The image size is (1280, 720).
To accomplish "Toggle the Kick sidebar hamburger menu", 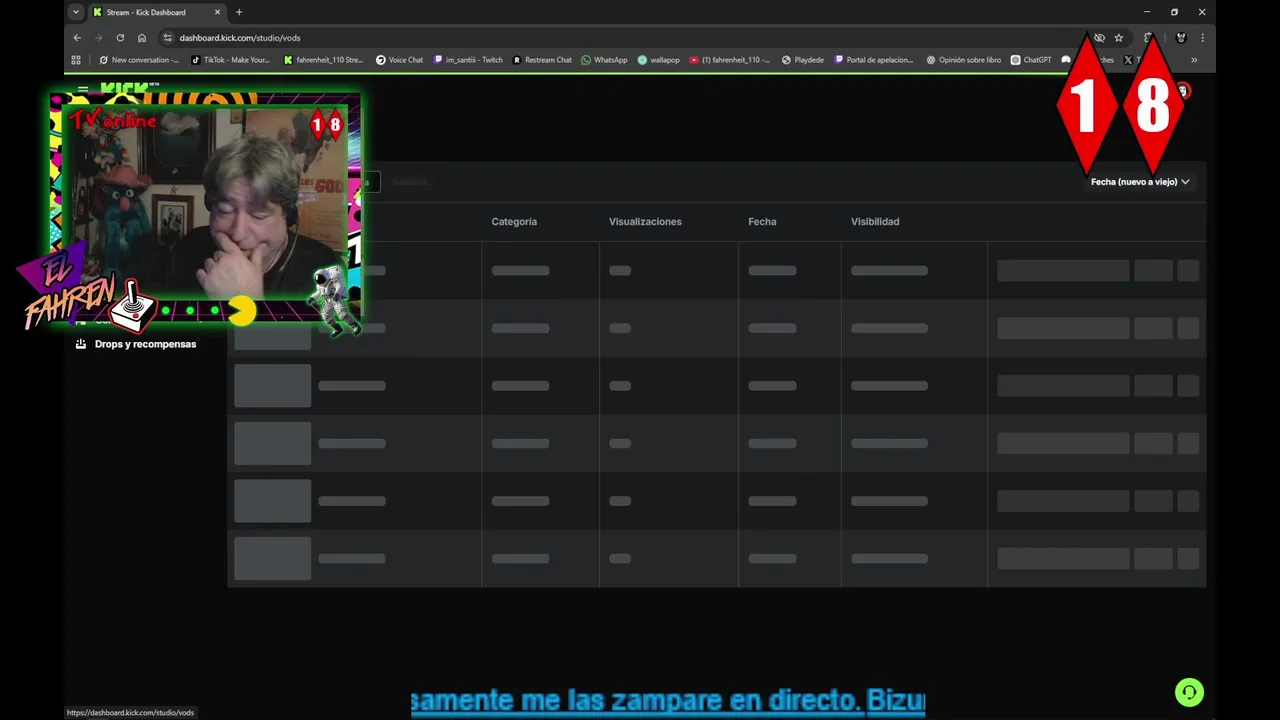I will (83, 89).
